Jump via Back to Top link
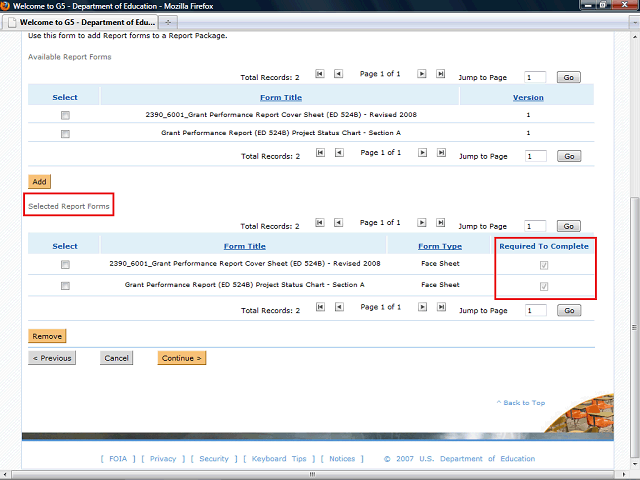 [521, 403]
